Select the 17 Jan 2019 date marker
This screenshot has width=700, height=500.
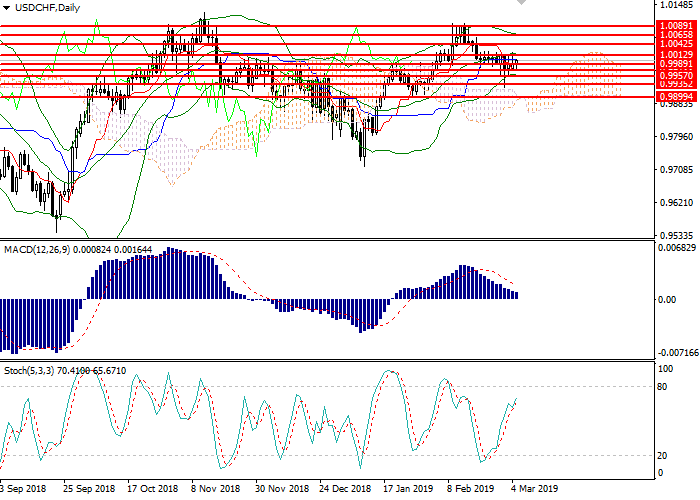click(x=409, y=490)
